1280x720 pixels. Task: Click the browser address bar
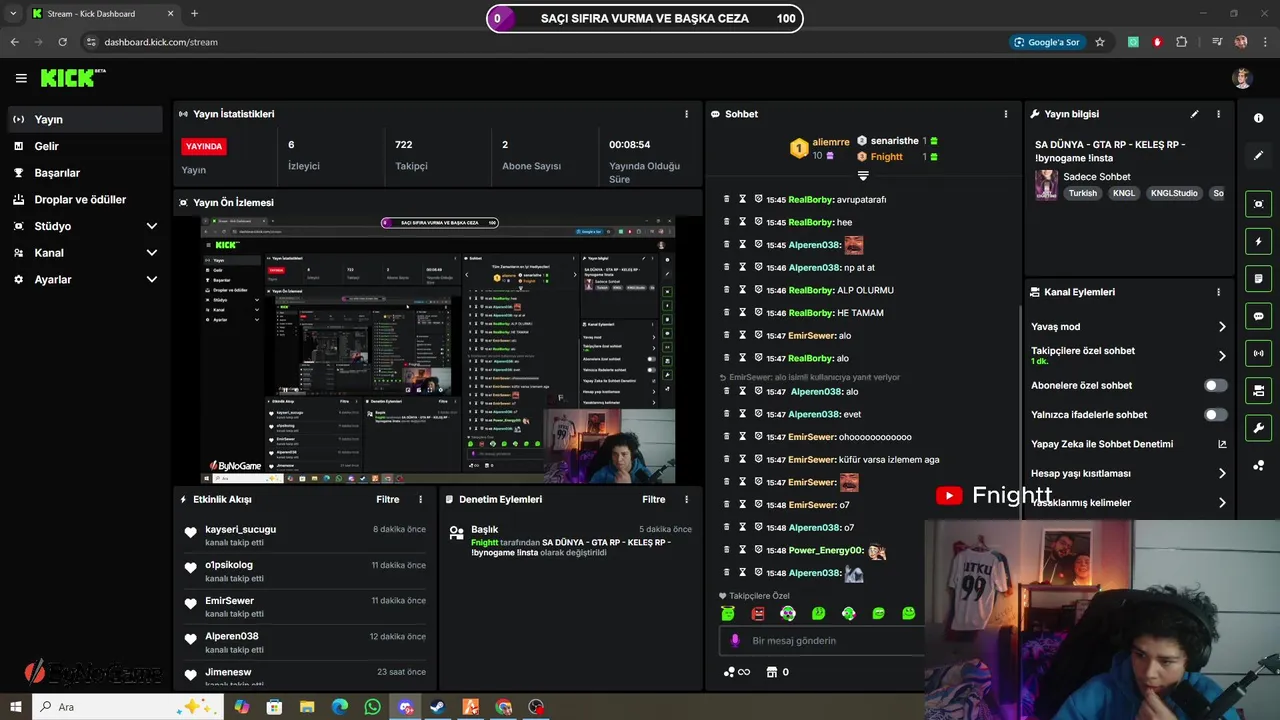540,42
